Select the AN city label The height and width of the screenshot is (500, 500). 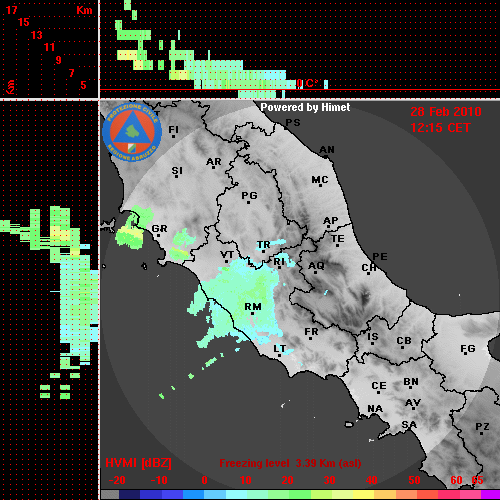click(327, 150)
